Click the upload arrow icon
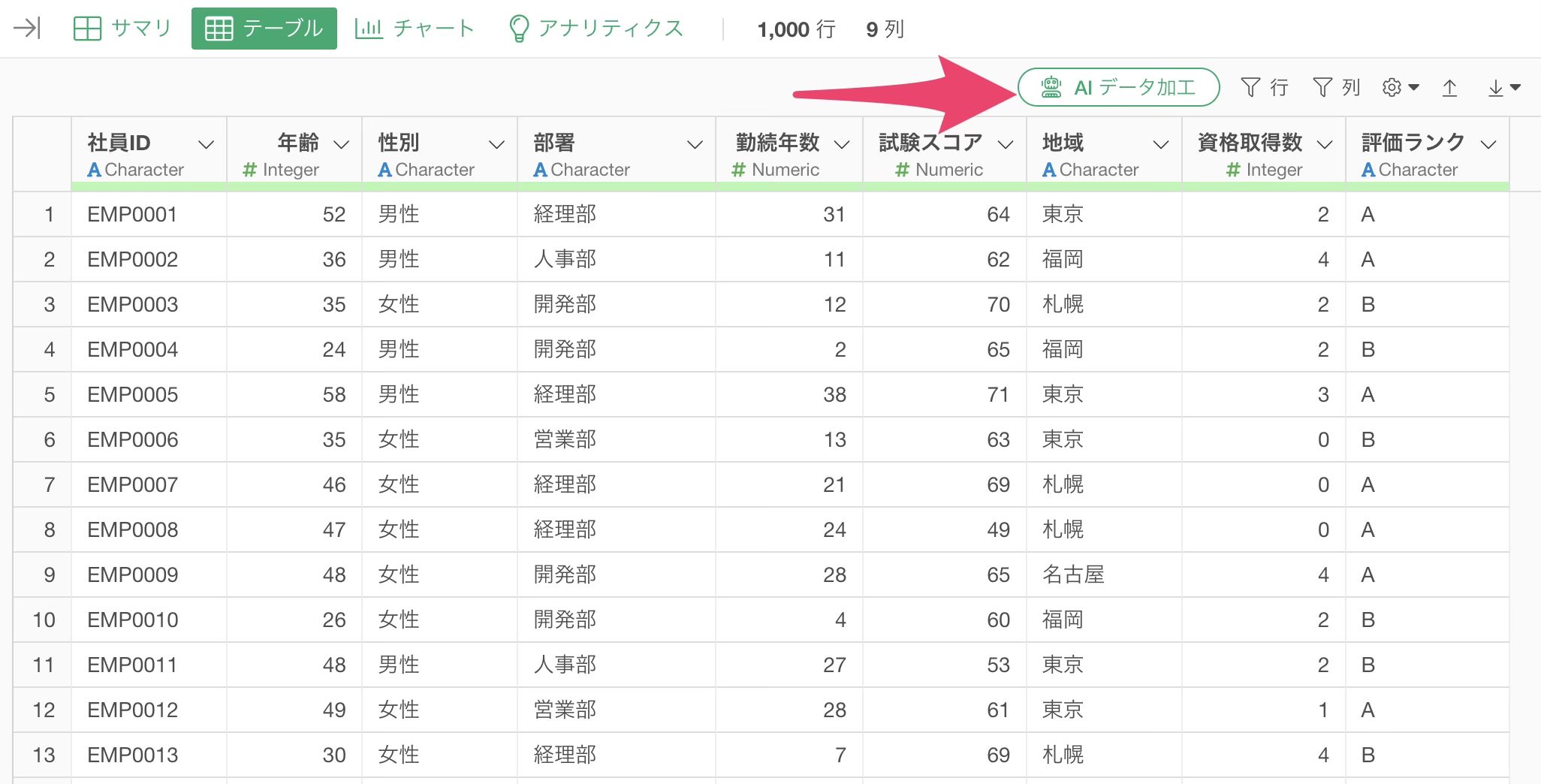Screen dimensions: 1541x784 [1449, 88]
